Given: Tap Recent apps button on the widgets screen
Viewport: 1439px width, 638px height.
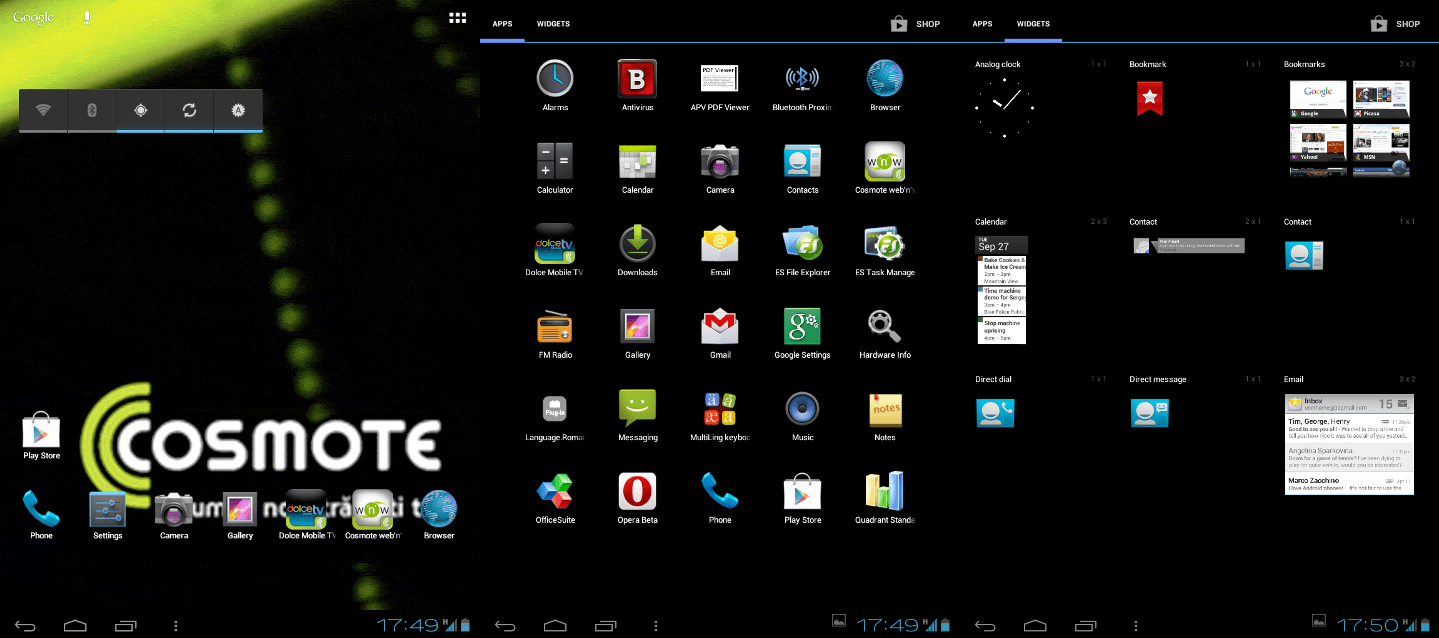Looking at the screenshot, I should [x=1087, y=626].
